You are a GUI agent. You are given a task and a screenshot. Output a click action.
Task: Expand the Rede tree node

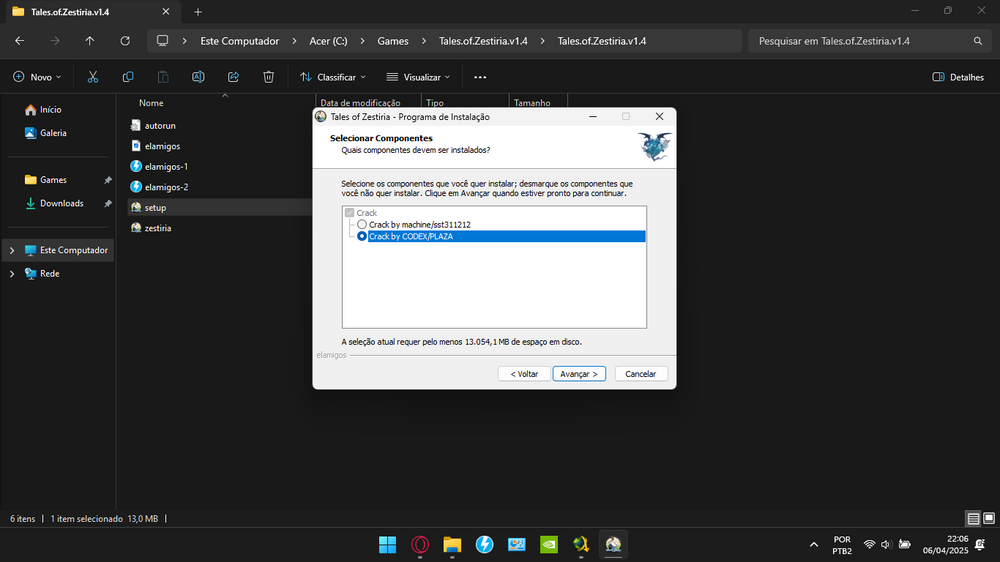coord(11,274)
